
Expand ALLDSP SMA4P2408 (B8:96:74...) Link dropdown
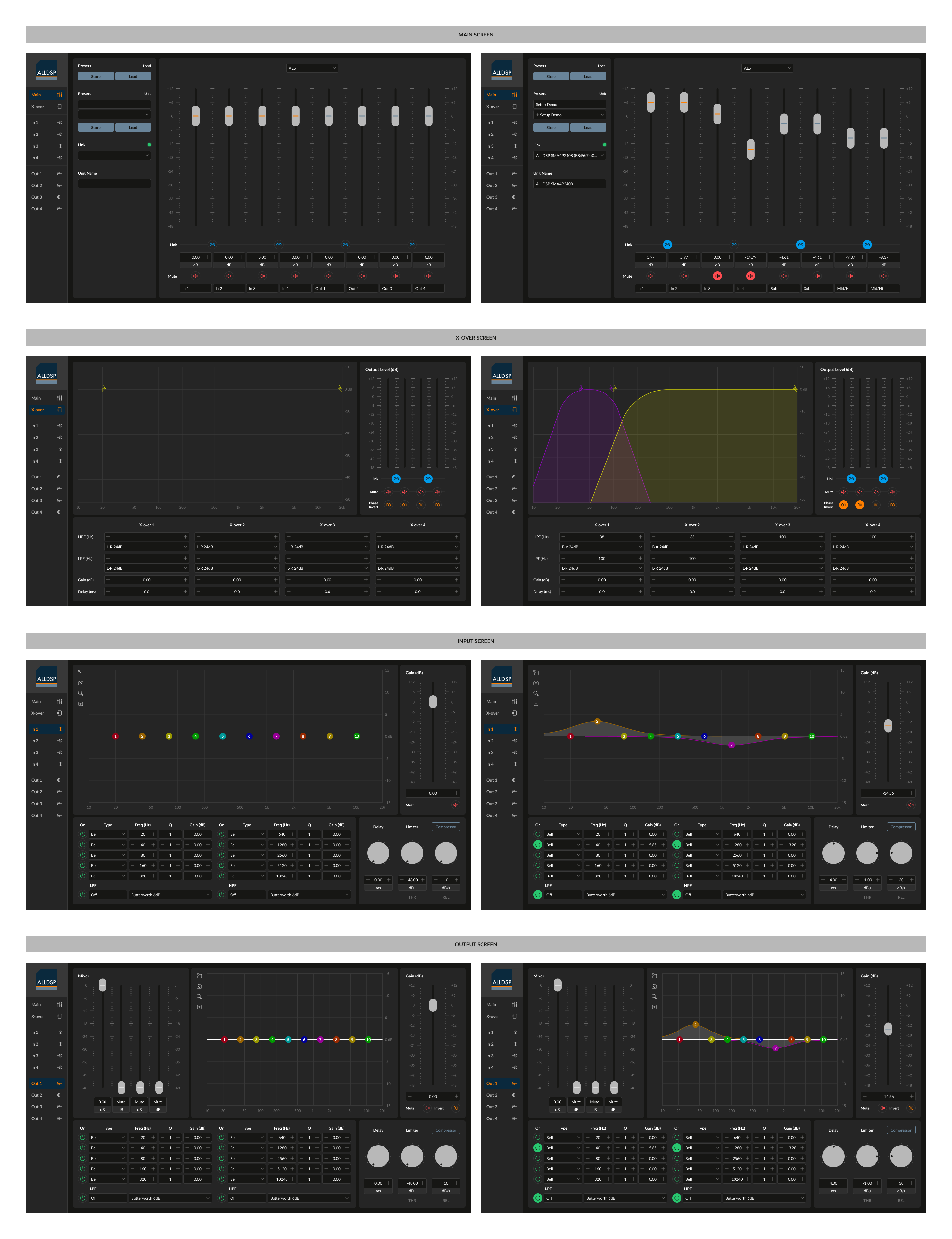click(x=569, y=155)
